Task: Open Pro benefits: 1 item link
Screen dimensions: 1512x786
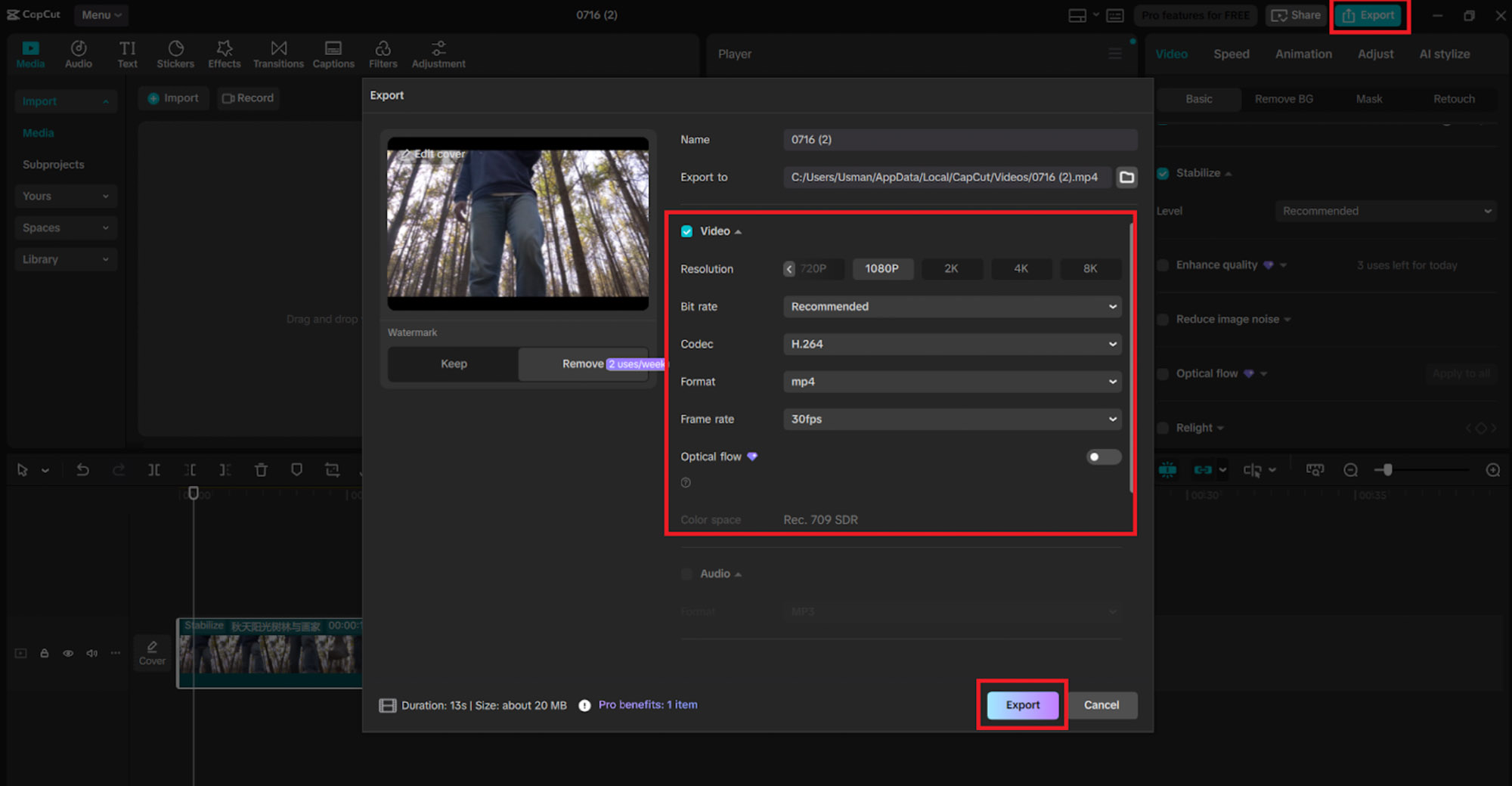Action: click(x=648, y=704)
